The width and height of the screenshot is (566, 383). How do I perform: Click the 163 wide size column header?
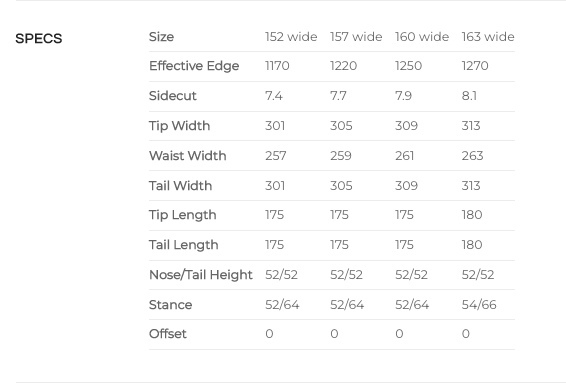point(488,36)
